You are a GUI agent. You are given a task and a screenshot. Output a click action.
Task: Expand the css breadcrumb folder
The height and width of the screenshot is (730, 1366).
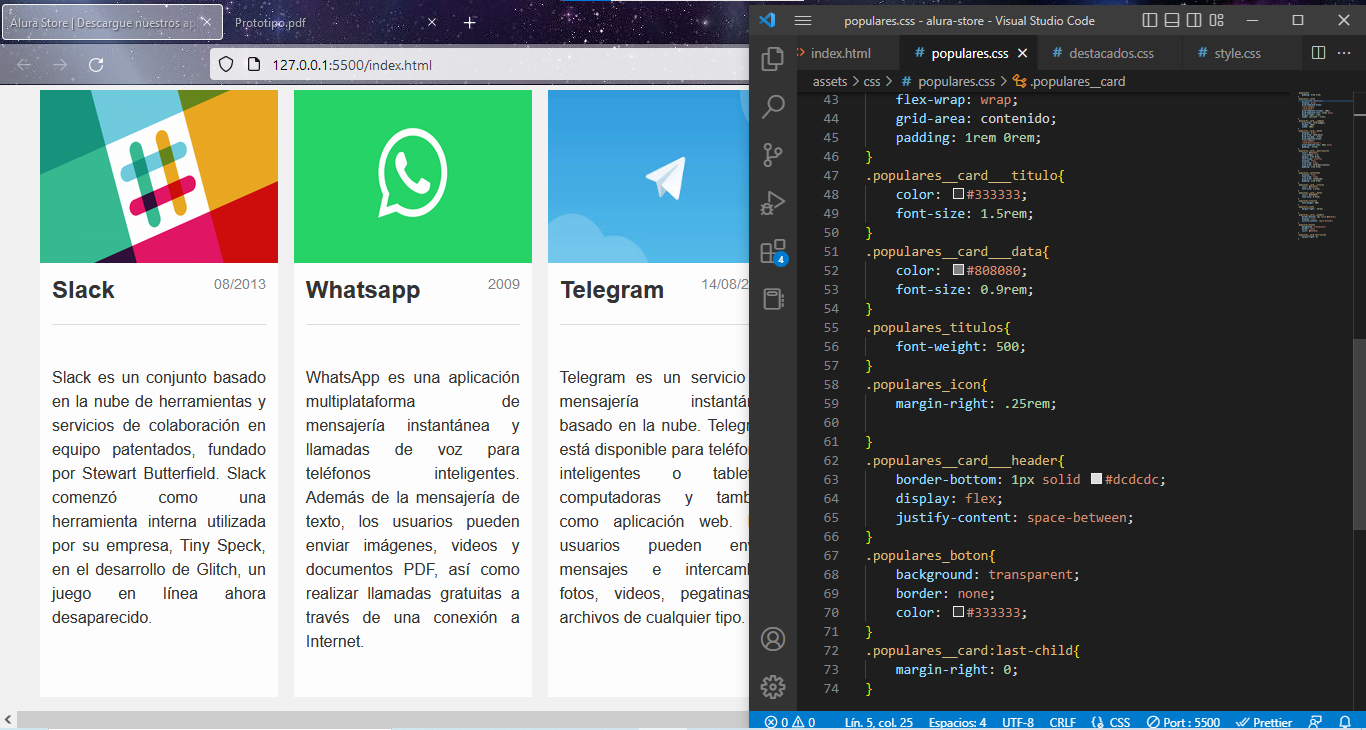tap(872, 82)
